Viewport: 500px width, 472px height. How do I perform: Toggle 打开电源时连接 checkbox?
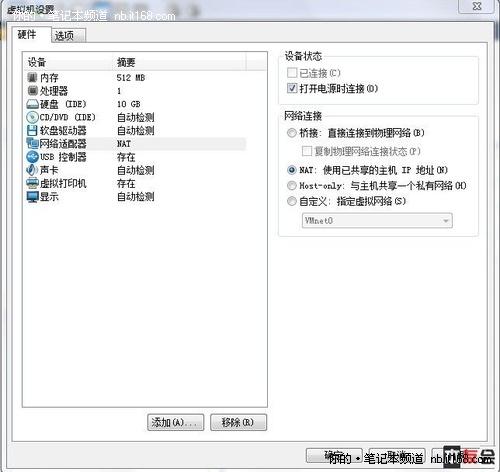292,88
